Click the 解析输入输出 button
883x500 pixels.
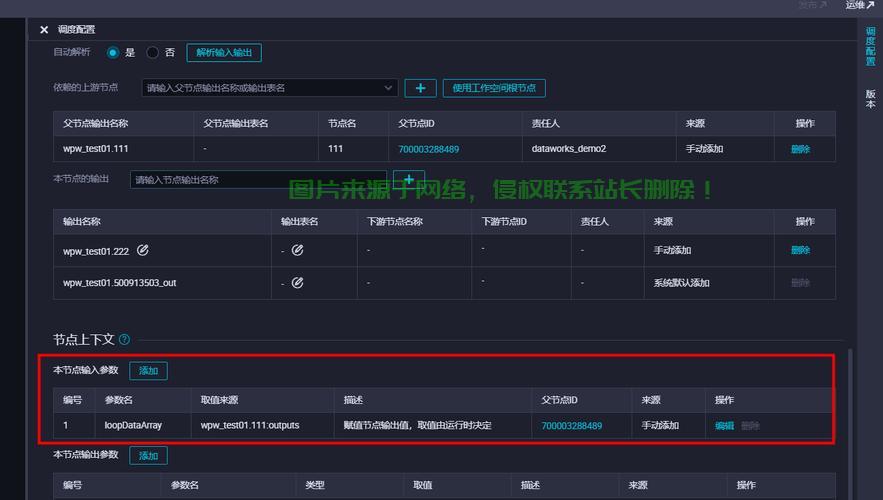pos(224,53)
